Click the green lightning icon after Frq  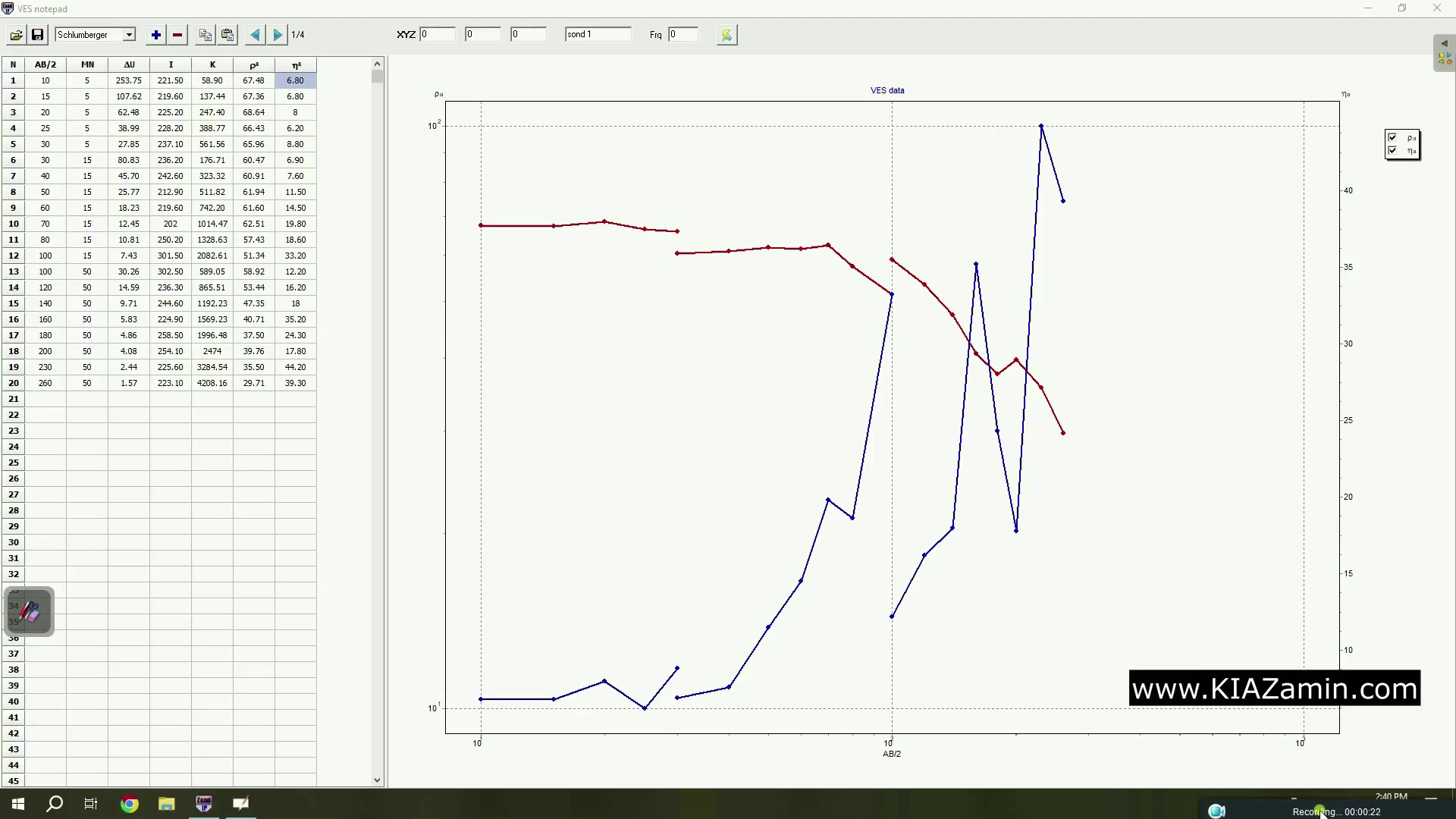coord(726,35)
